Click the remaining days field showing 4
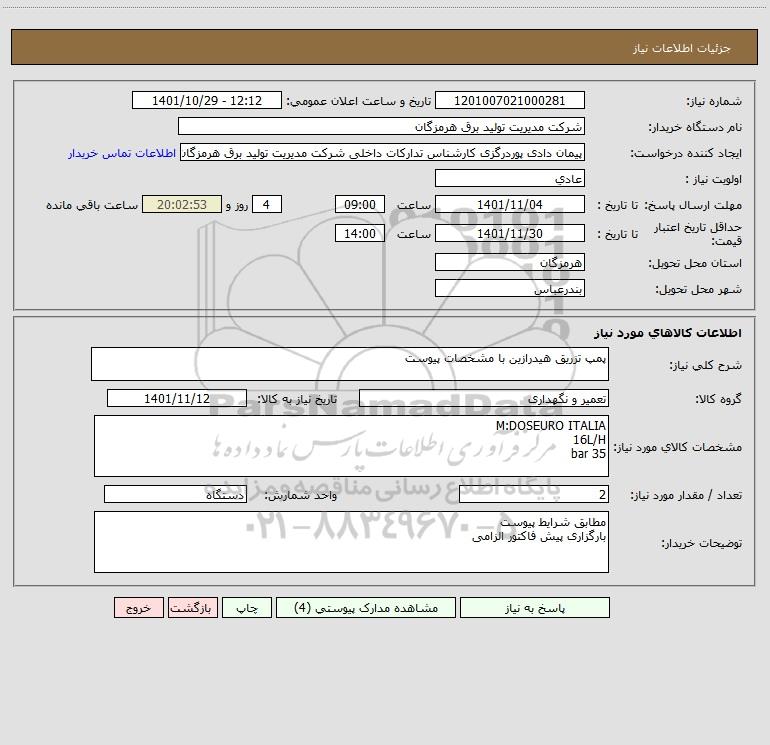The width and height of the screenshot is (770, 745). click(x=267, y=204)
